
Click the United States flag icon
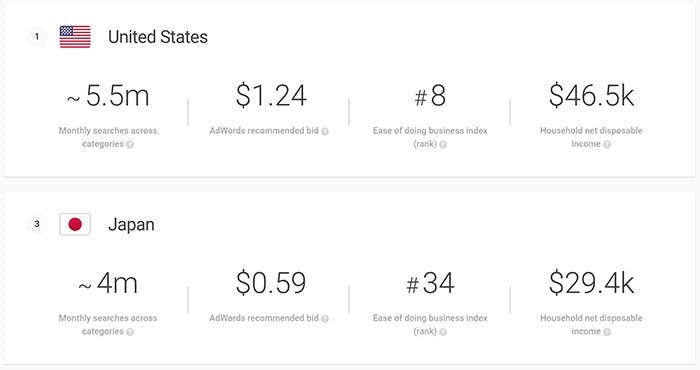pyautogui.click(x=75, y=37)
